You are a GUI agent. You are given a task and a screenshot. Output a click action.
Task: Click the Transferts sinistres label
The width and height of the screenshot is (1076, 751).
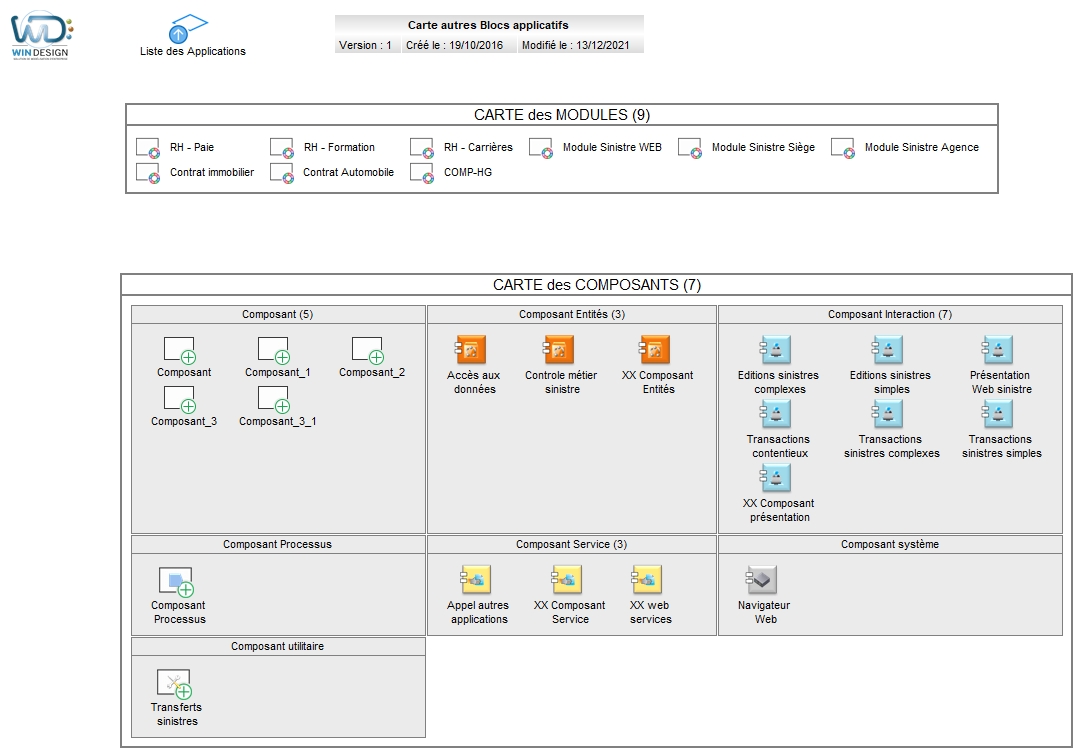177,715
